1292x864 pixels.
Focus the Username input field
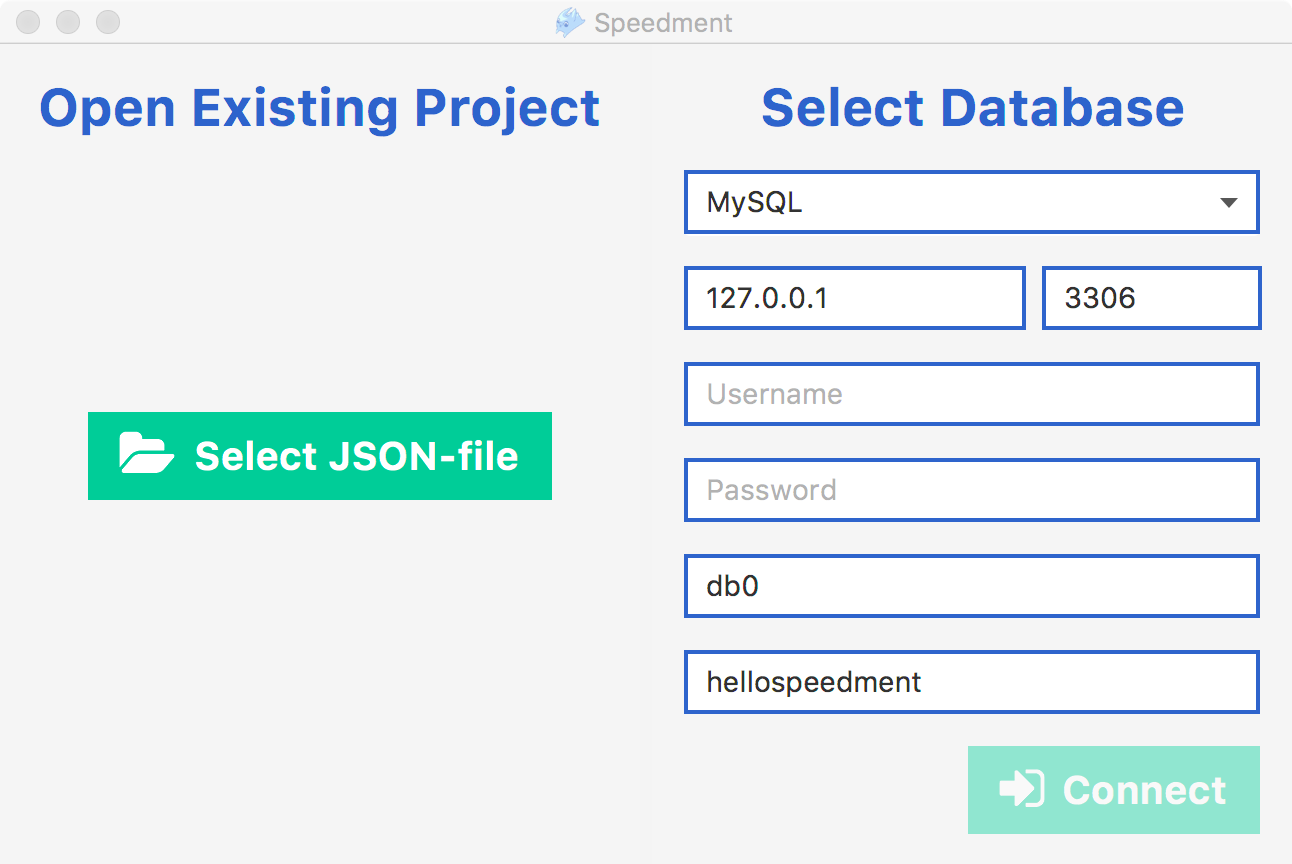[x=971, y=394]
